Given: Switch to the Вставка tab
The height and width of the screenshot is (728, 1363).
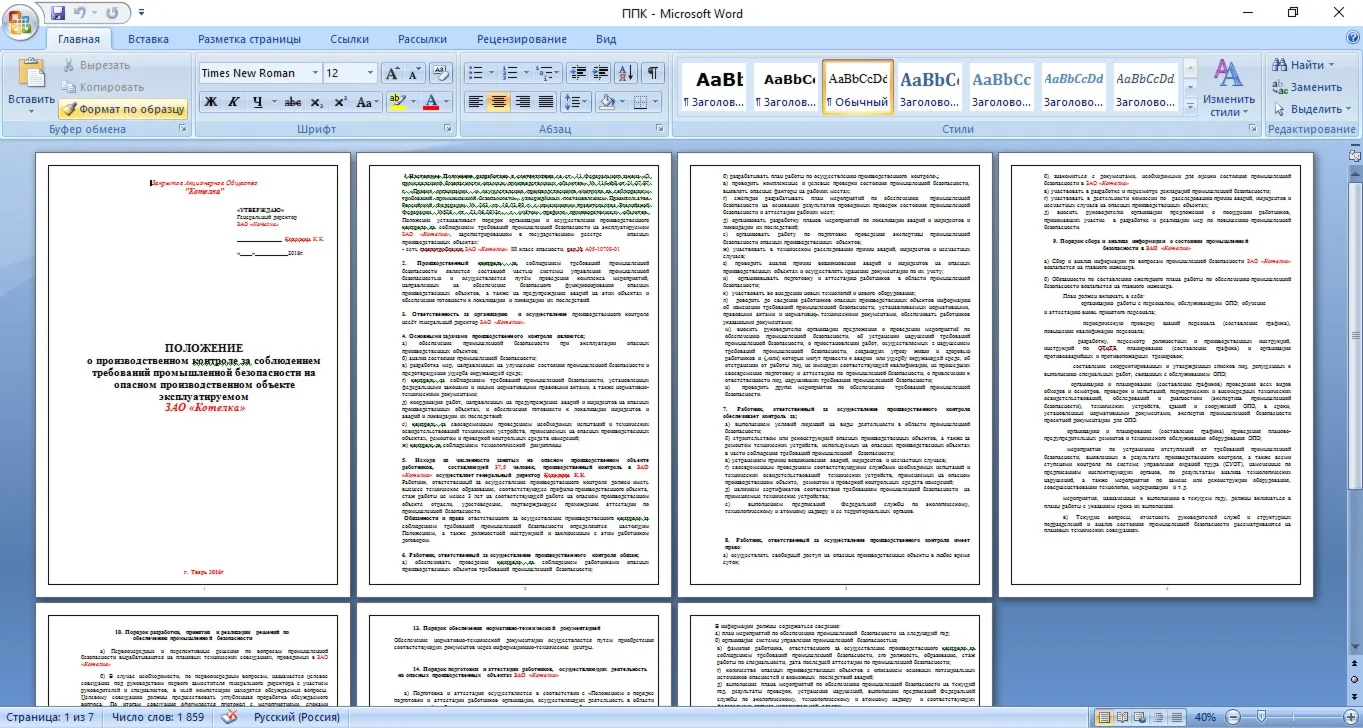Looking at the screenshot, I should click(148, 39).
